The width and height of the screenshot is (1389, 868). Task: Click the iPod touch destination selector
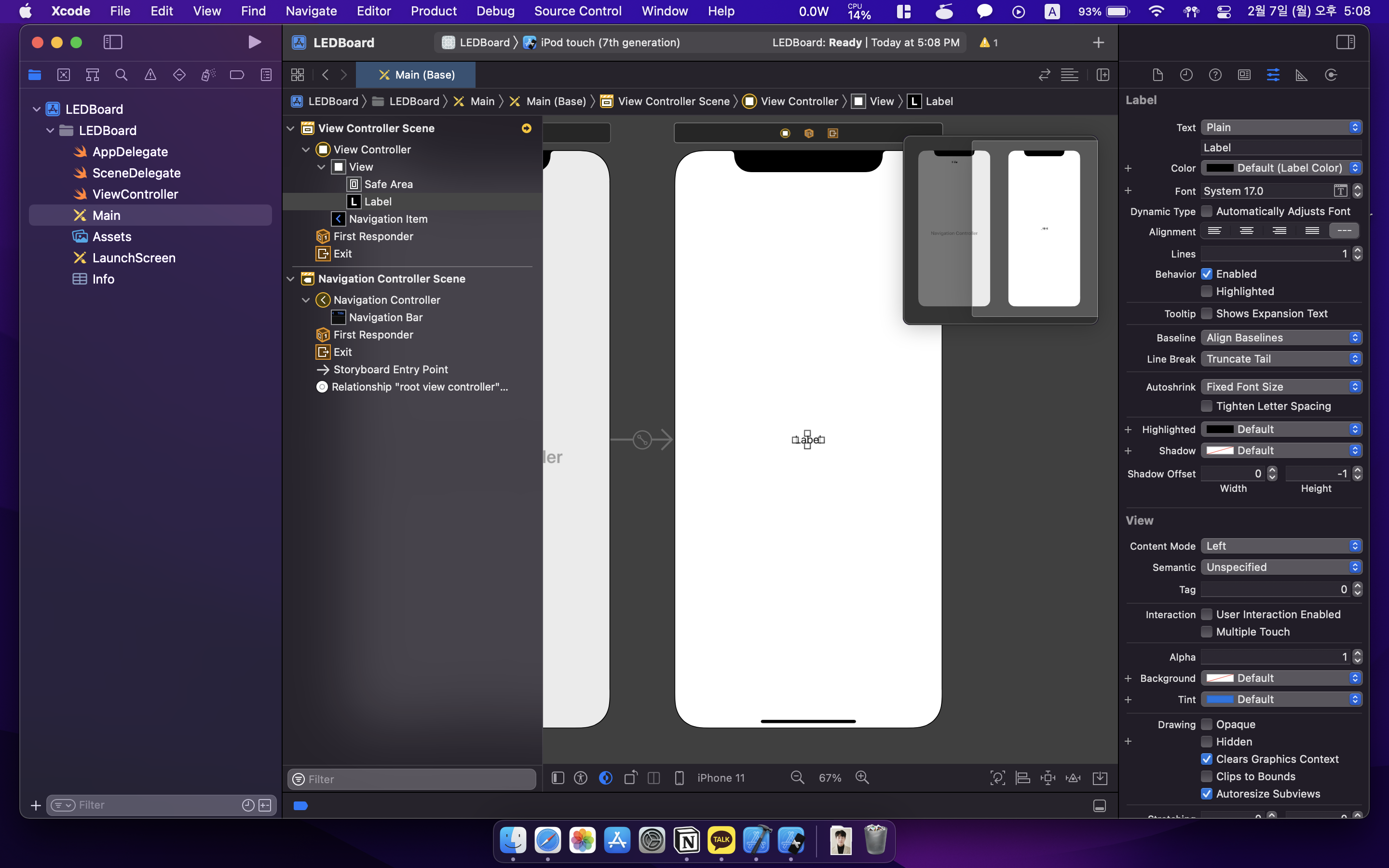click(x=602, y=42)
